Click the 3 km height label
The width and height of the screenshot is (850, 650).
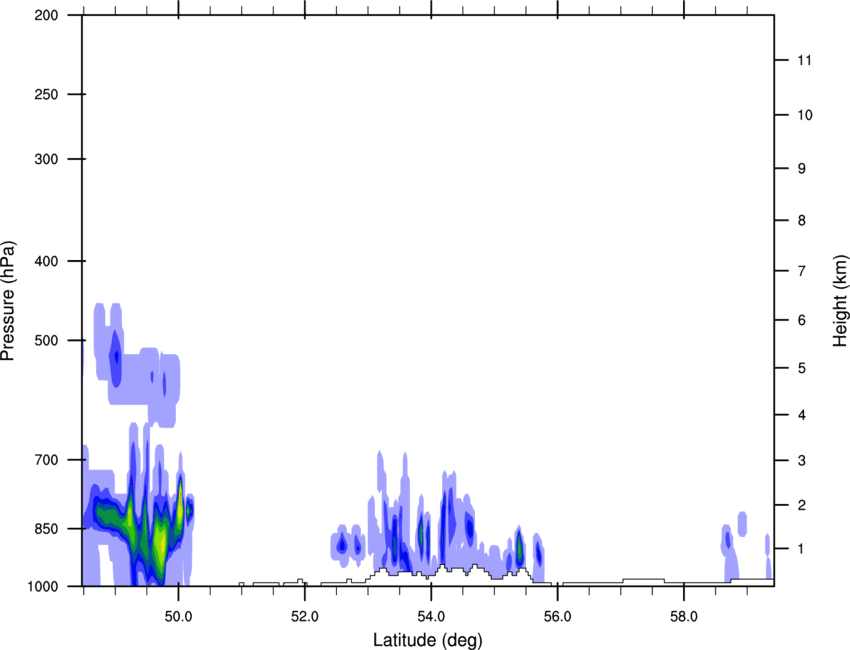(802, 461)
